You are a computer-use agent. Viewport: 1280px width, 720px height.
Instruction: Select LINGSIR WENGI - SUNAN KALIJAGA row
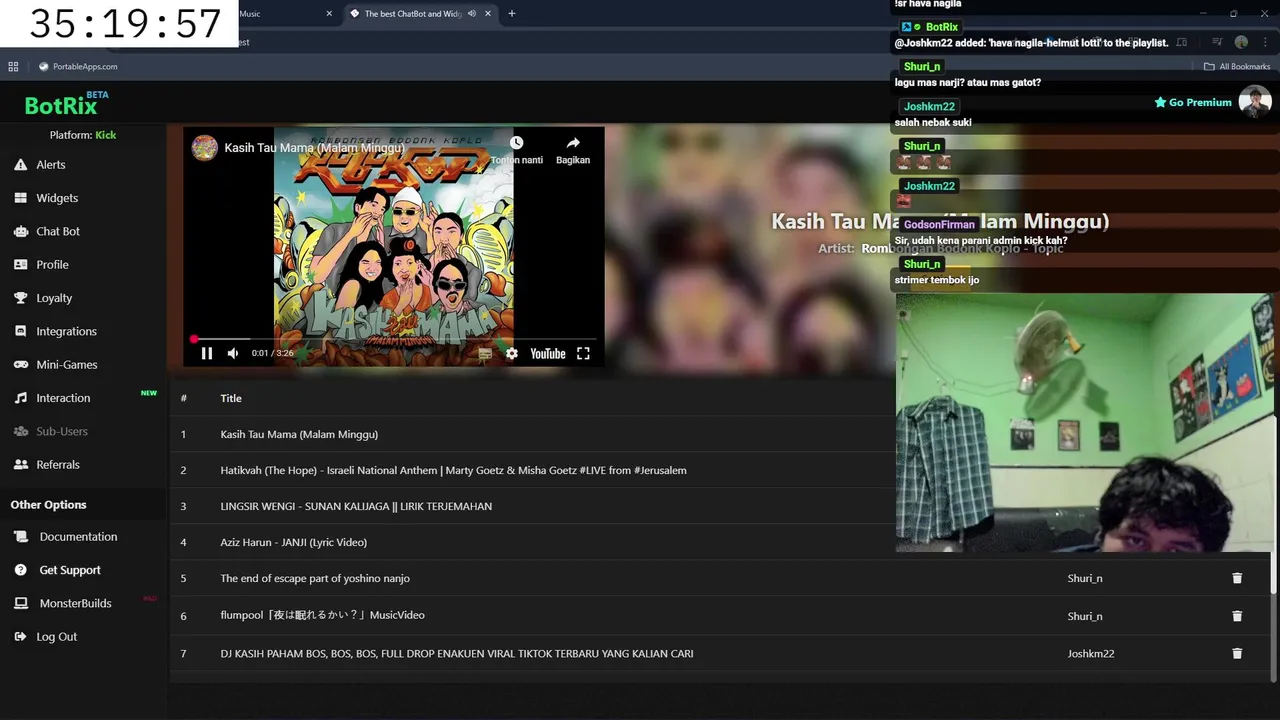[530, 506]
